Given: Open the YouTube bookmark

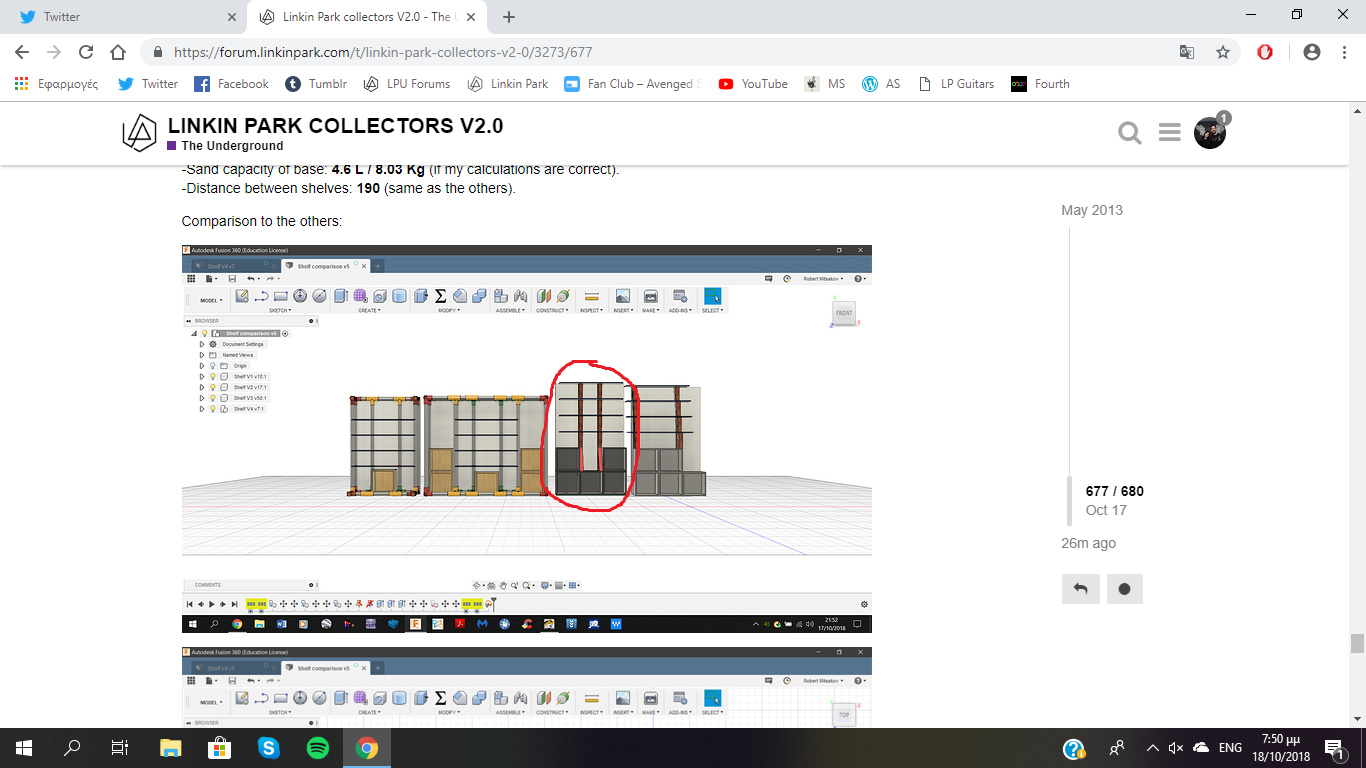Looking at the screenshot, I should point(753,84).
